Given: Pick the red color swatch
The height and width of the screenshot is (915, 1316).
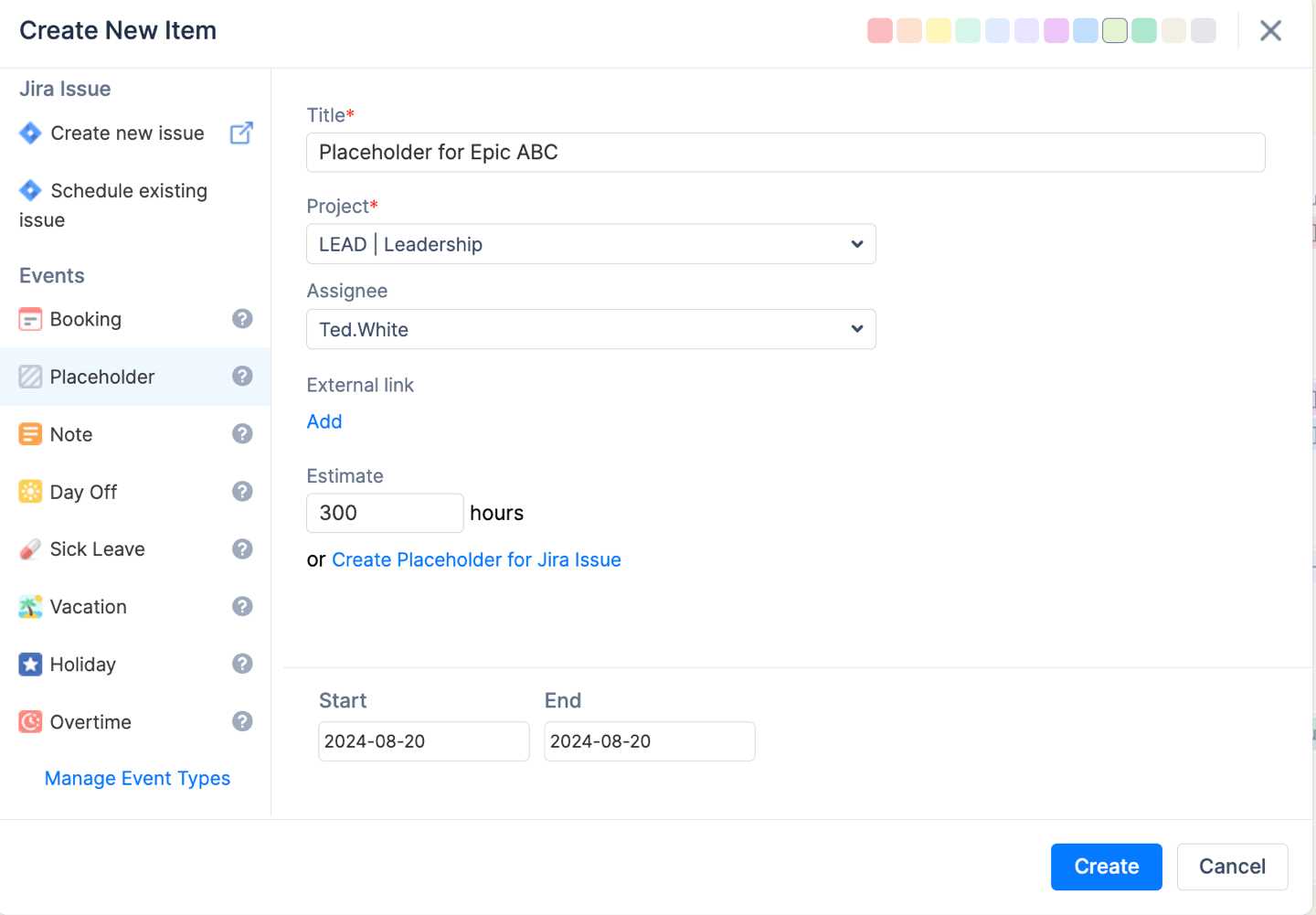Looking at the screenshot, I should point(880,31).
